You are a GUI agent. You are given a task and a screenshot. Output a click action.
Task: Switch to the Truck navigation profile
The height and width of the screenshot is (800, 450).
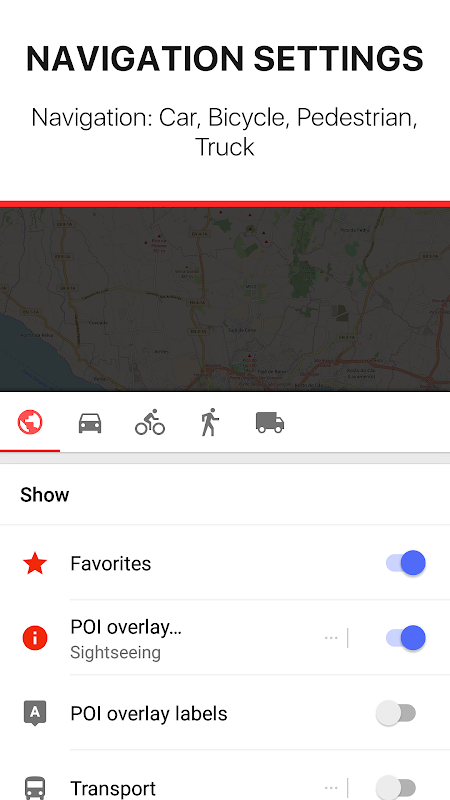click(270, 423)
